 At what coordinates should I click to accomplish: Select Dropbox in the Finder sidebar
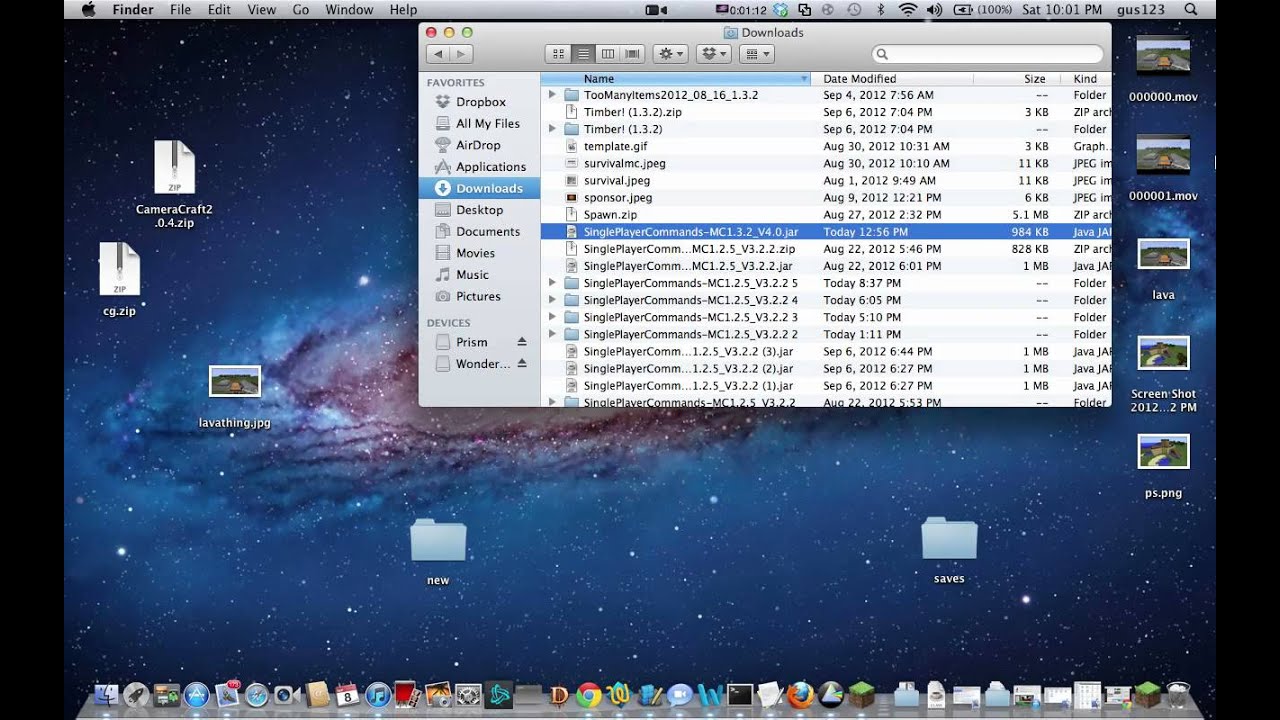480,102
